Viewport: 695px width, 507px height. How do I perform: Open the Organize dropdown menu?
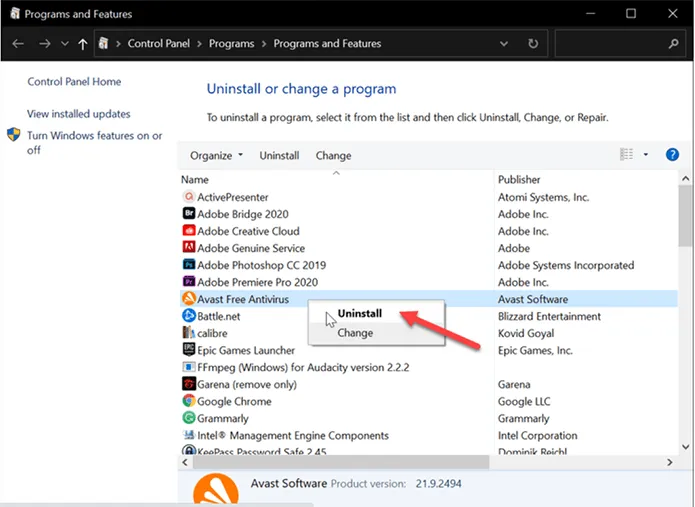216,156
